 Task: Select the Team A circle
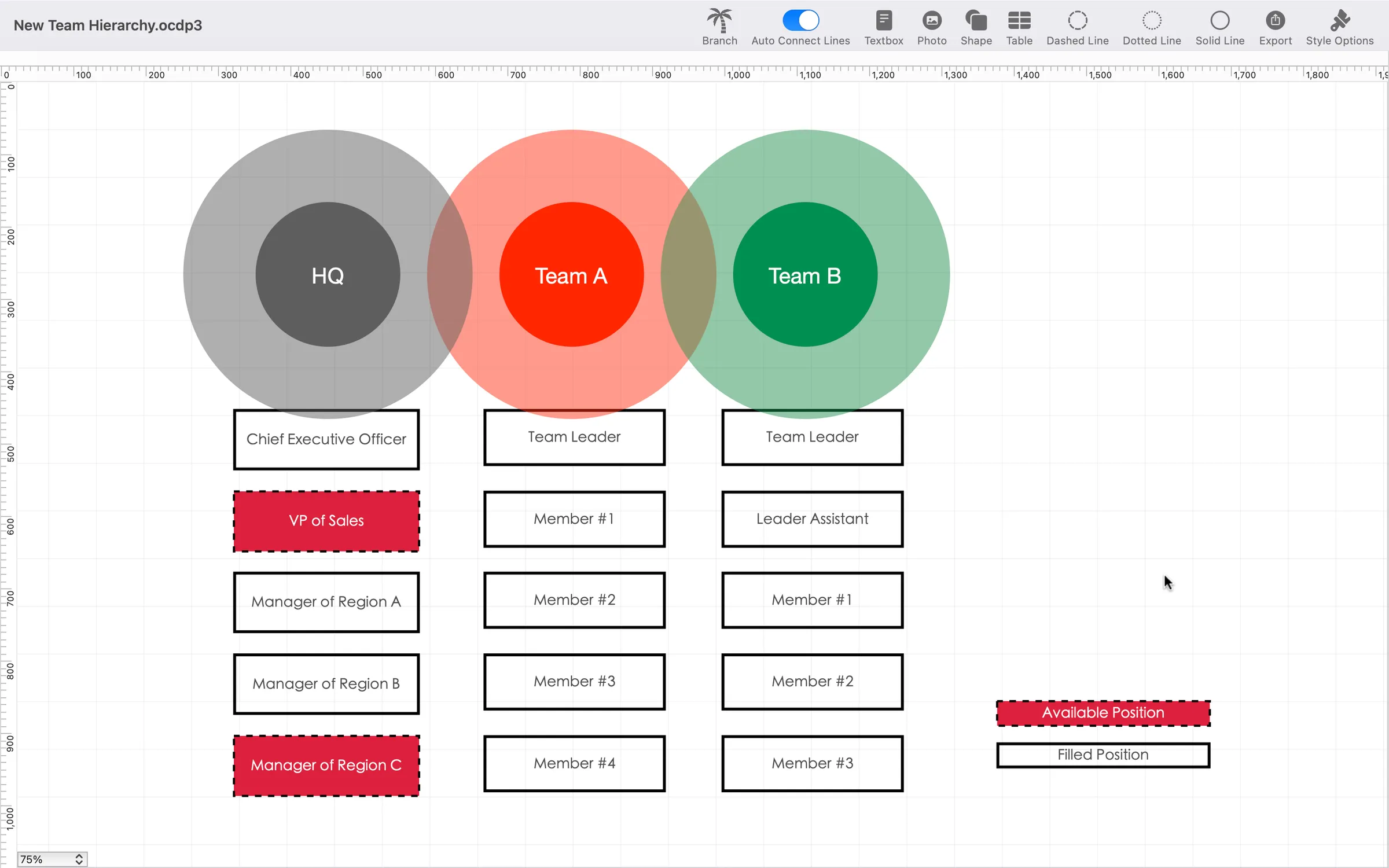(571, 275)
